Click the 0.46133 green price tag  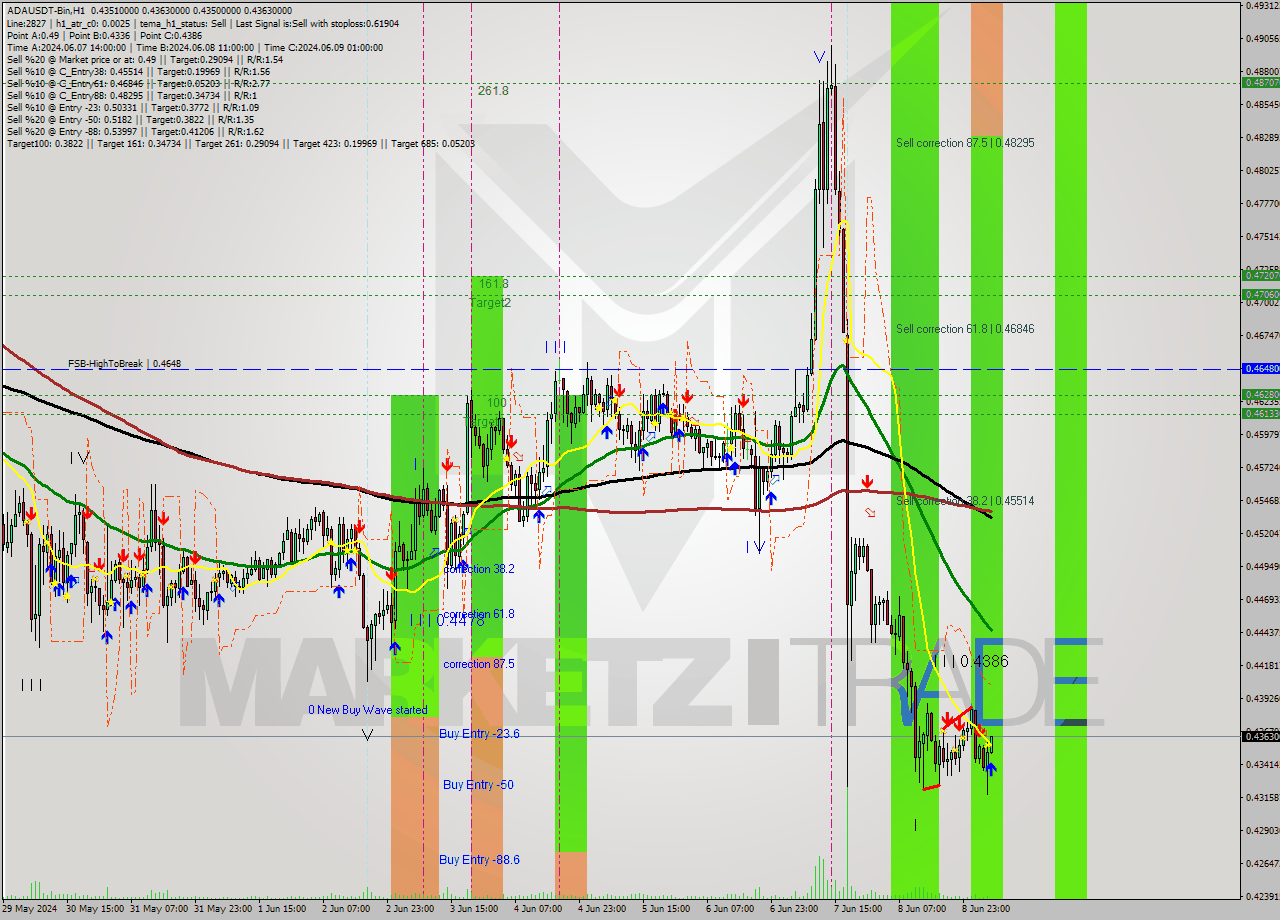tap(1260, 413)
